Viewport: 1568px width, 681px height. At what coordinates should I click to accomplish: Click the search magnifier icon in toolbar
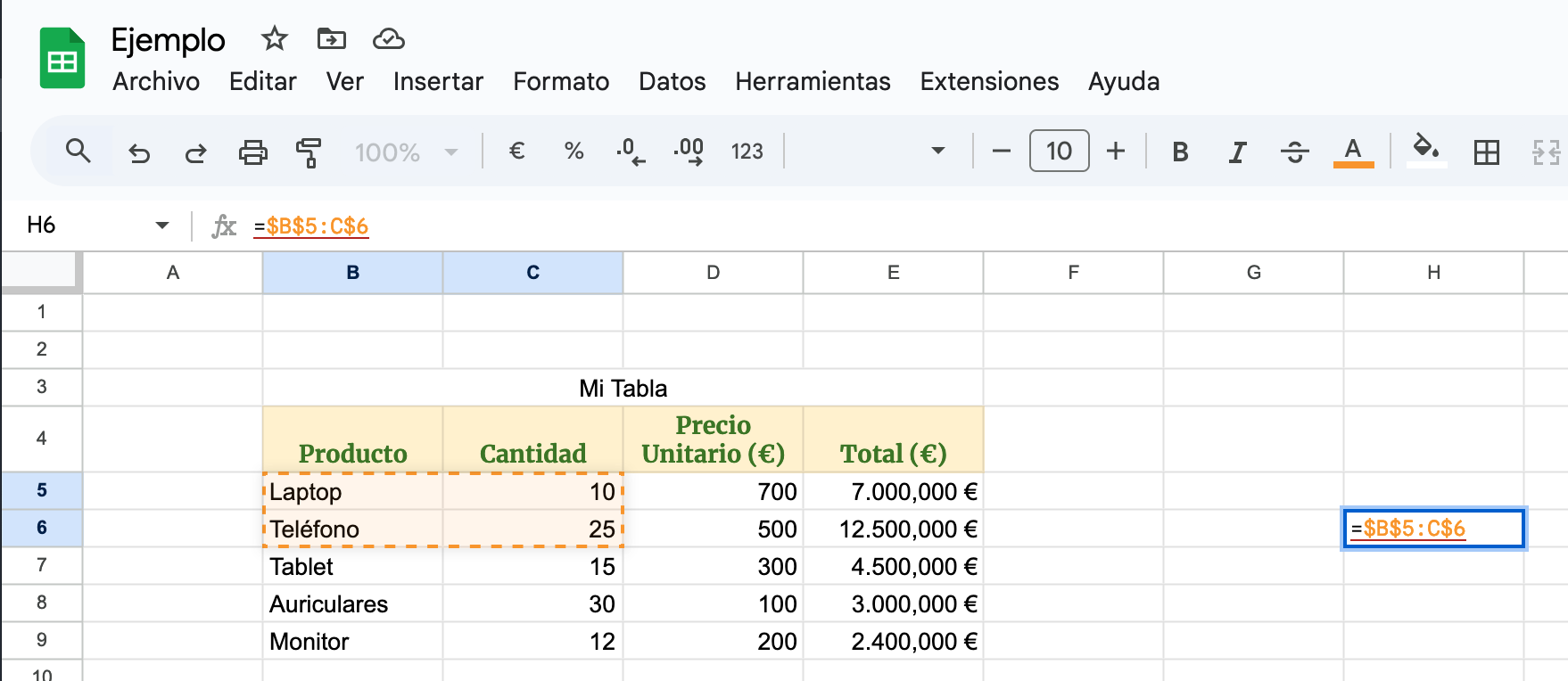pyautogui.click(x=78, y=152)
